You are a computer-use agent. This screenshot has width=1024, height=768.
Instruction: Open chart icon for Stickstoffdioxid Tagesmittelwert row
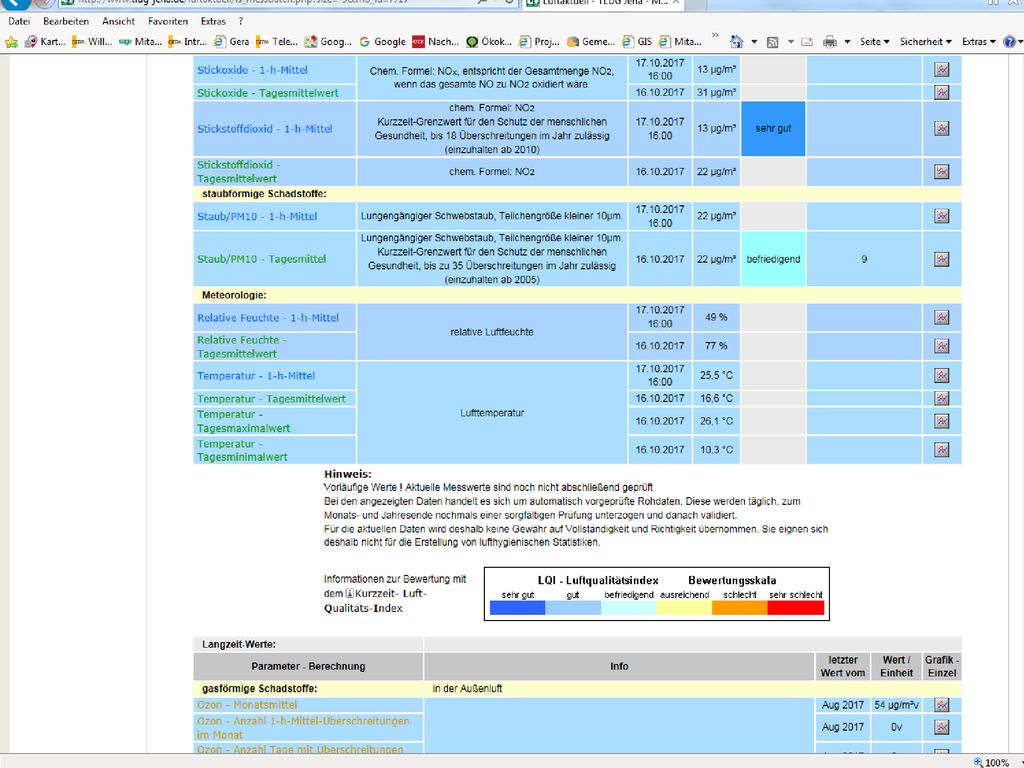click(x=941, y=172)
